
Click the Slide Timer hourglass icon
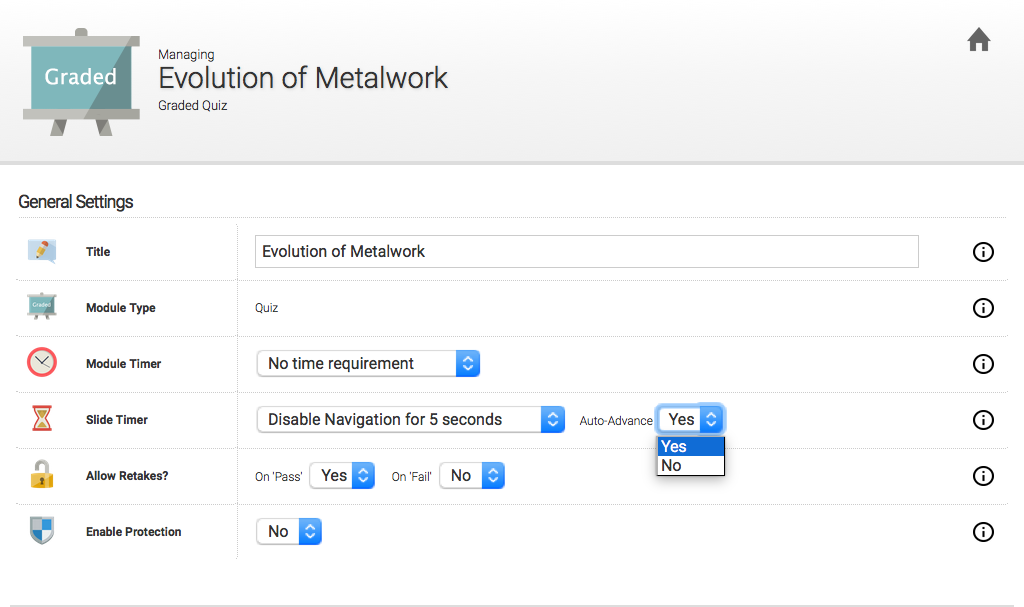point(42,418)
